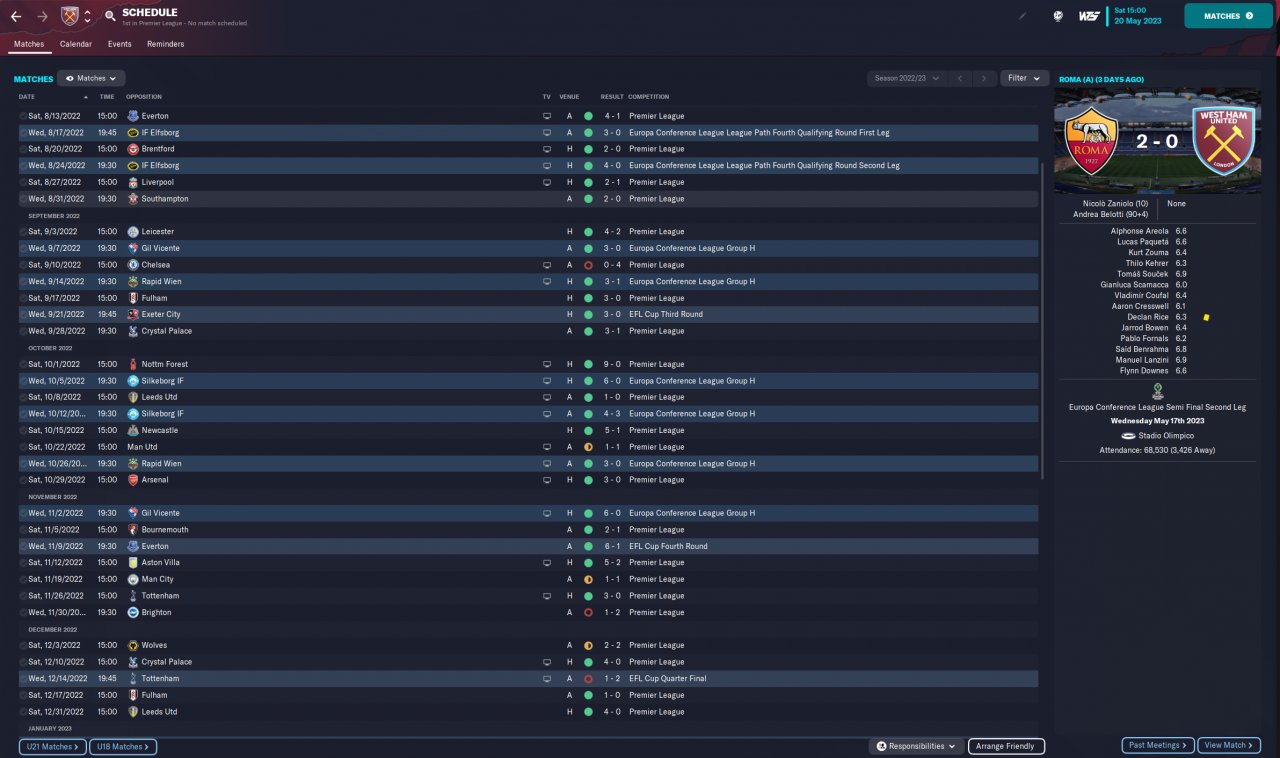
Task: Go back with the left arrow
Action: coord(16,16)
